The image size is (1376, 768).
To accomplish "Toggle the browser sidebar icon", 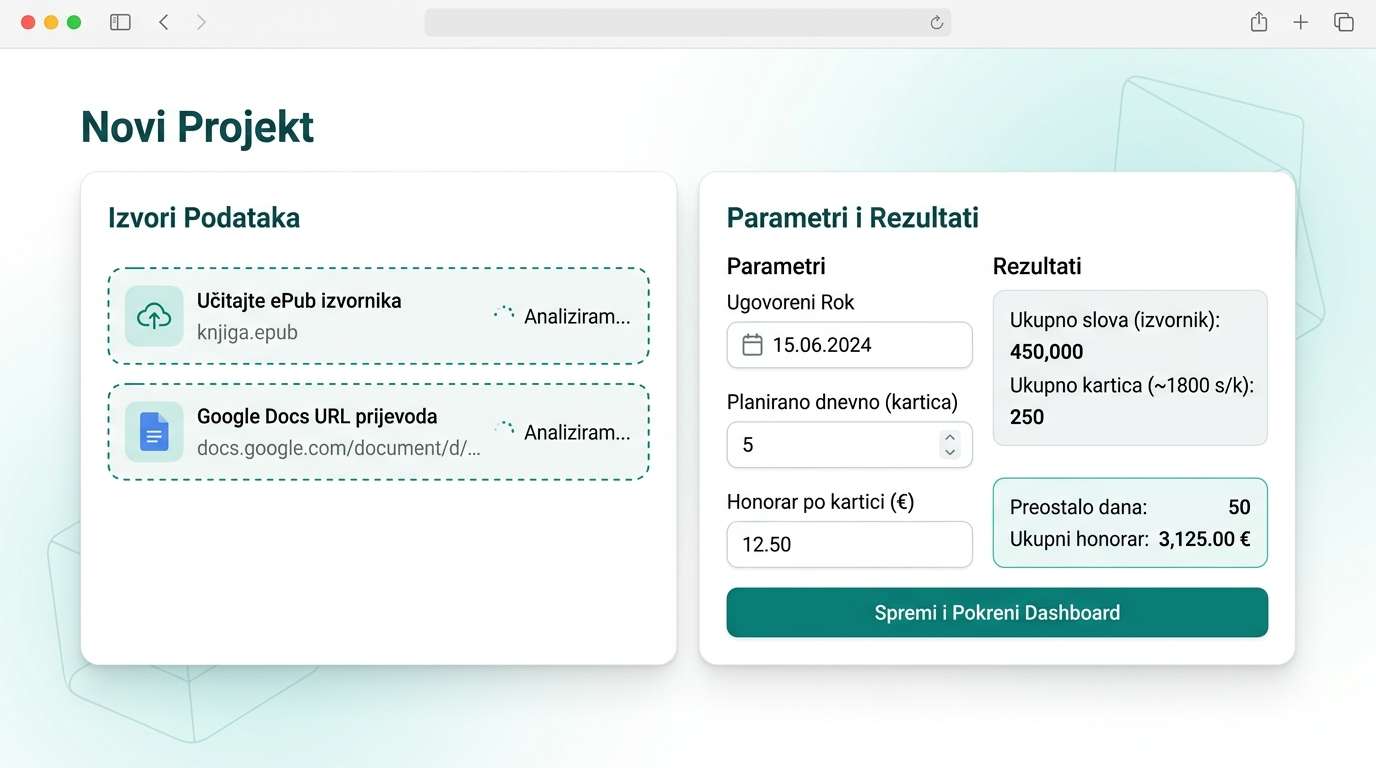I will [x=120, y=22].
